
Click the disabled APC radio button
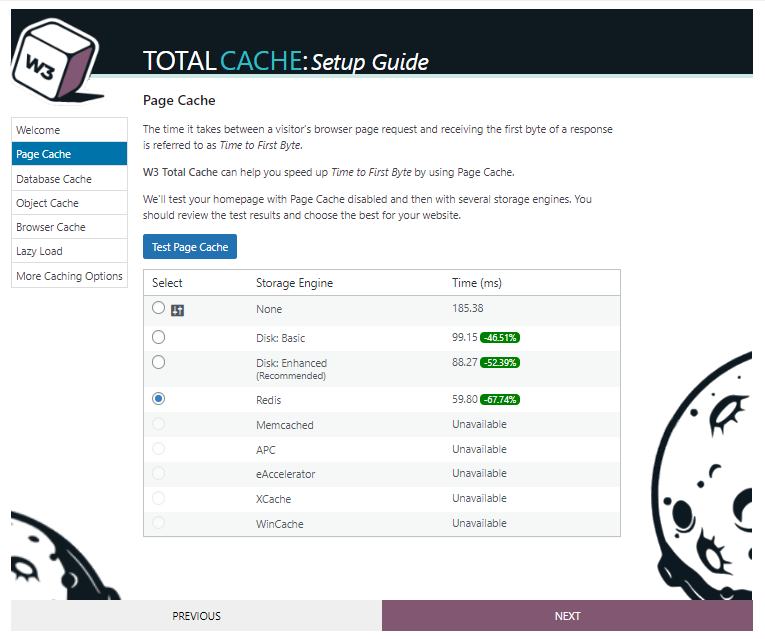tap(158, 449)
